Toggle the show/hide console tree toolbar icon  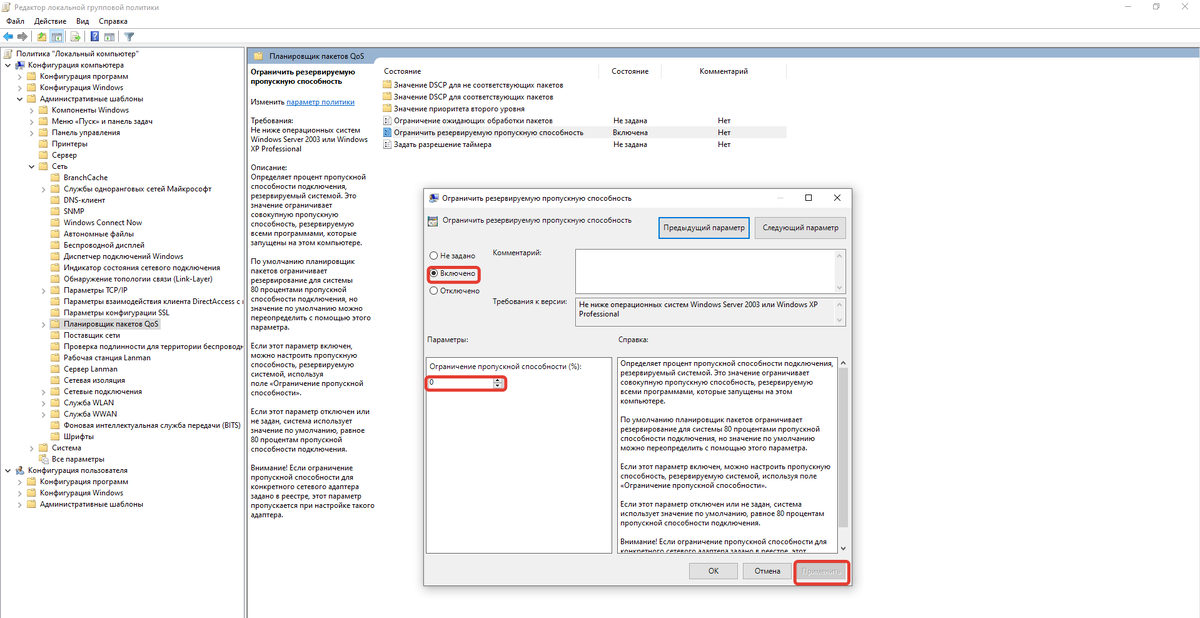(x=58, y=36)
